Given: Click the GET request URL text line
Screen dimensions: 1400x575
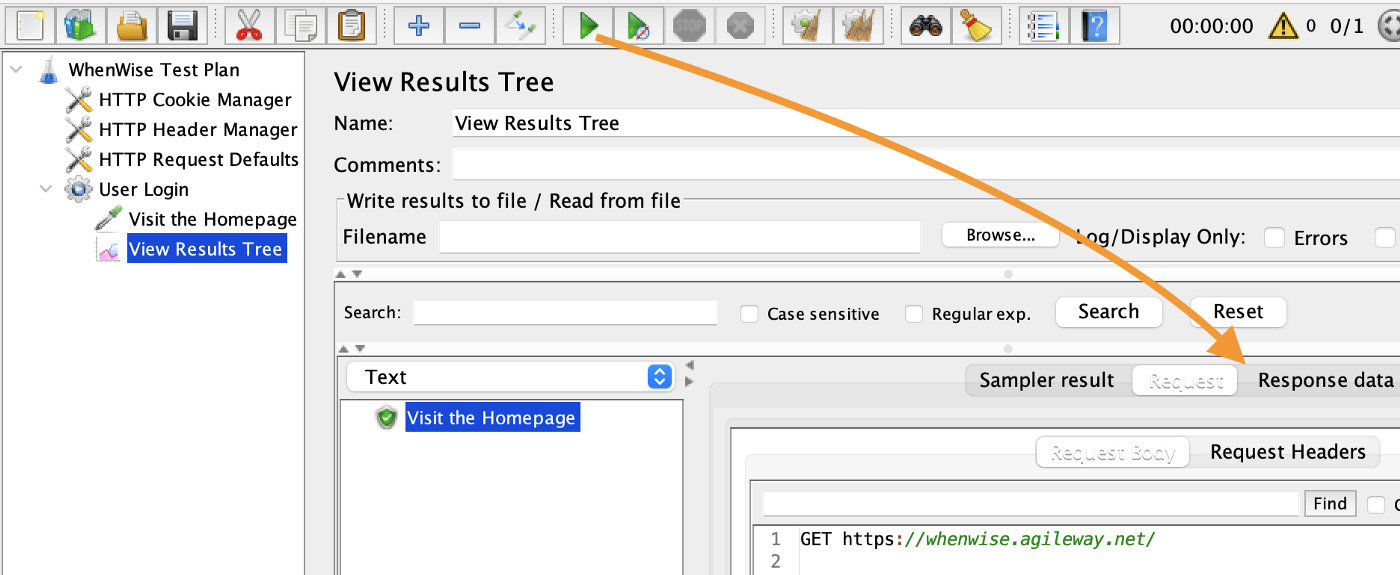Looking at the screenshot, I should click(x=978, y=539).
